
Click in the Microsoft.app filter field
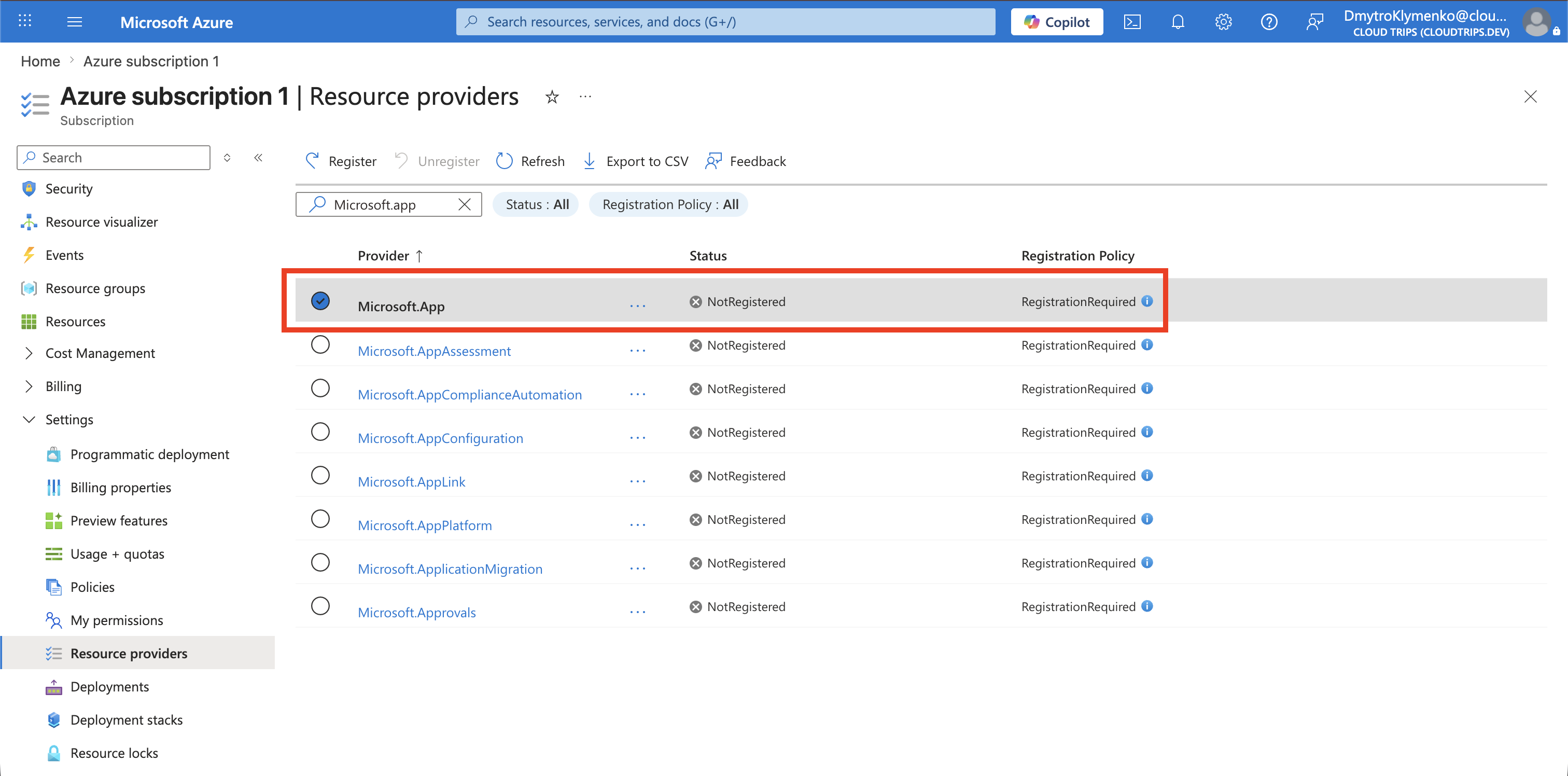pos(388,205)
